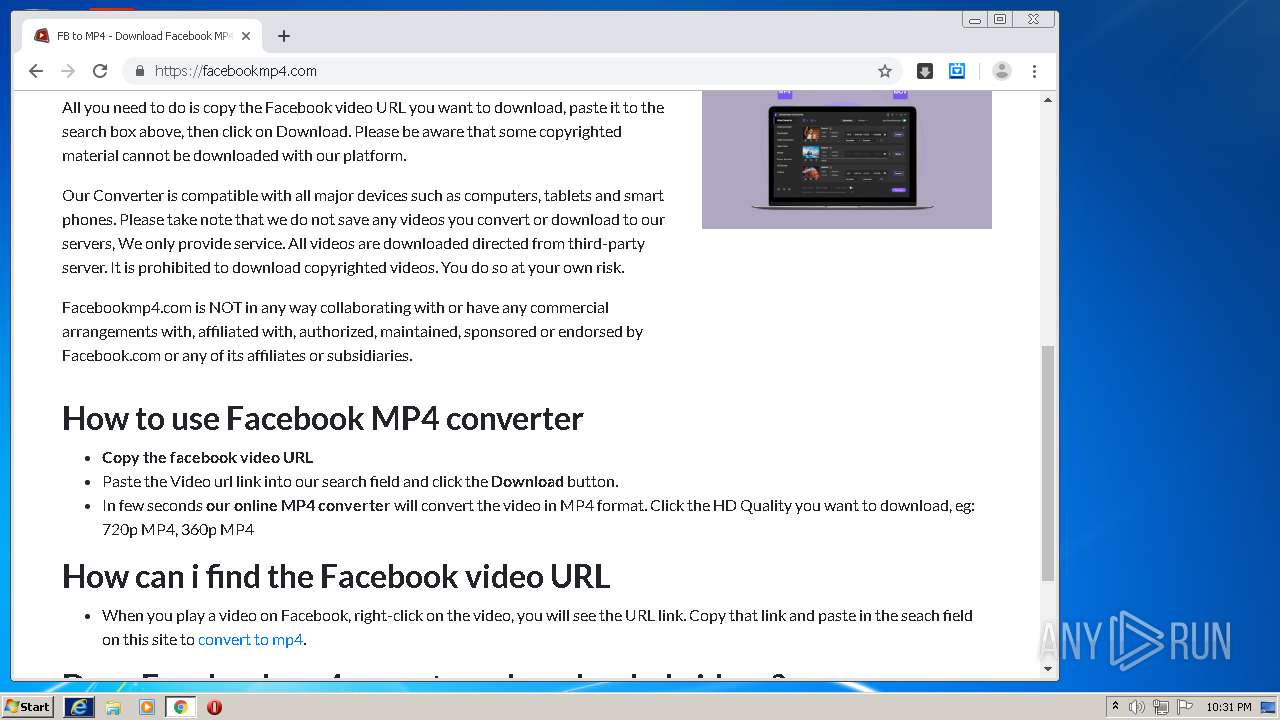Switch to Chrome in the taskbar
The width and height of the screenshot is (1280, 720).
coord(181,707)
